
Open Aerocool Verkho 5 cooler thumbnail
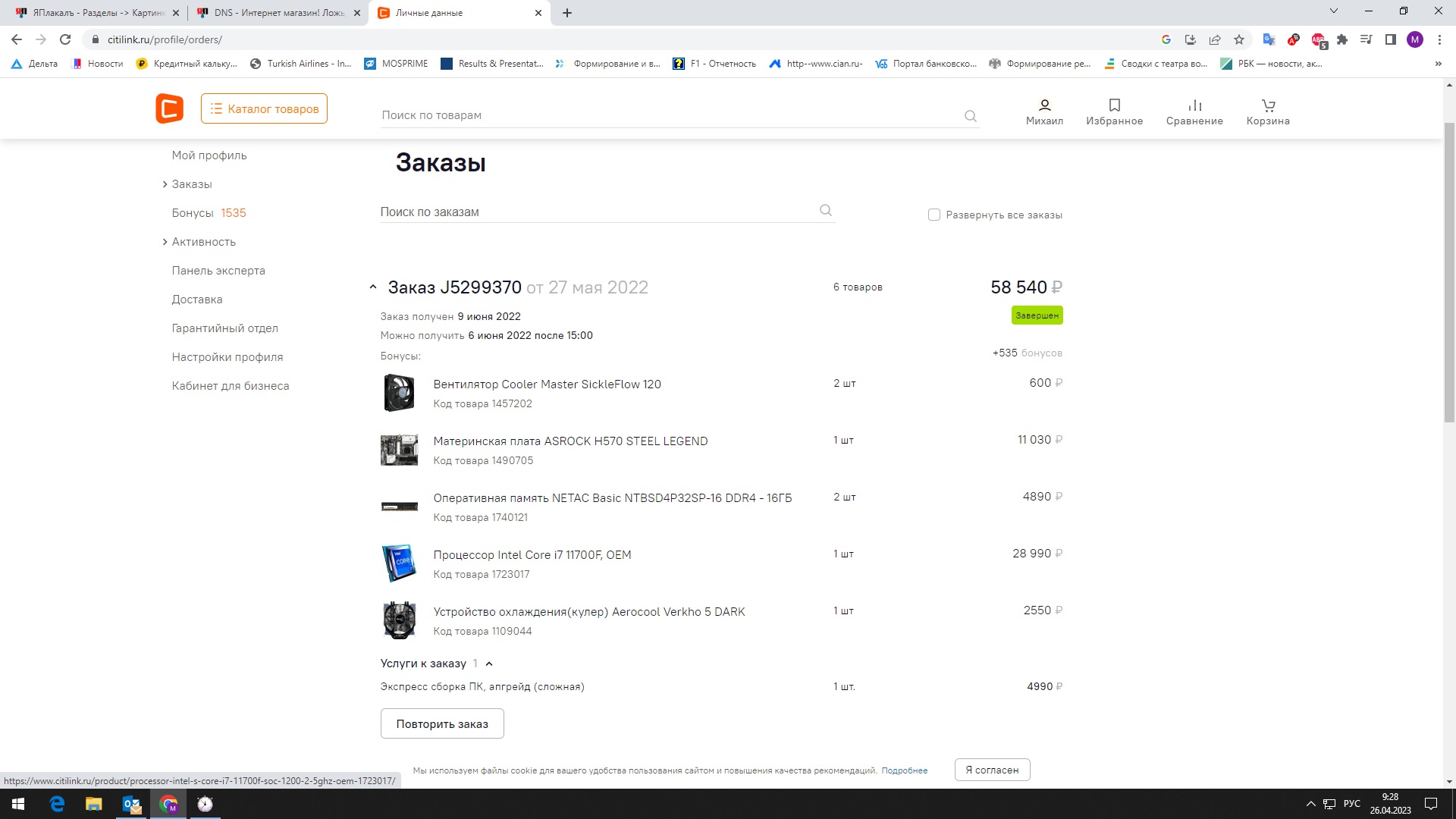pos(400,620)
